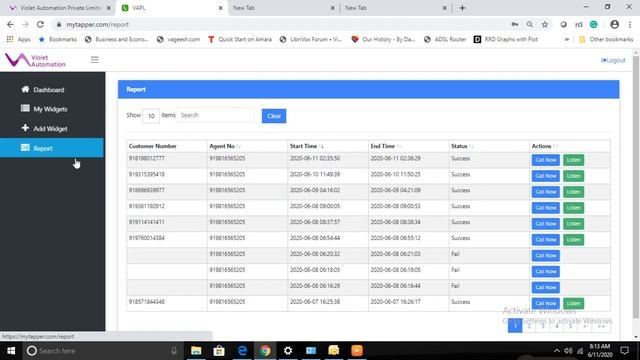Call Now for customer 918571844348
This screenshot has height=360, width=640.
click(x=545, y=303)
